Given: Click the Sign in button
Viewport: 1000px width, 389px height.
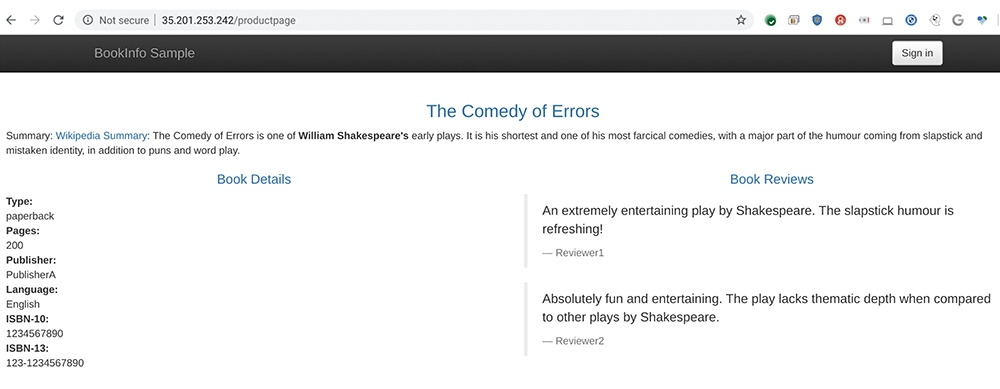Looking at the screenshot, I should tap(917, 53).
